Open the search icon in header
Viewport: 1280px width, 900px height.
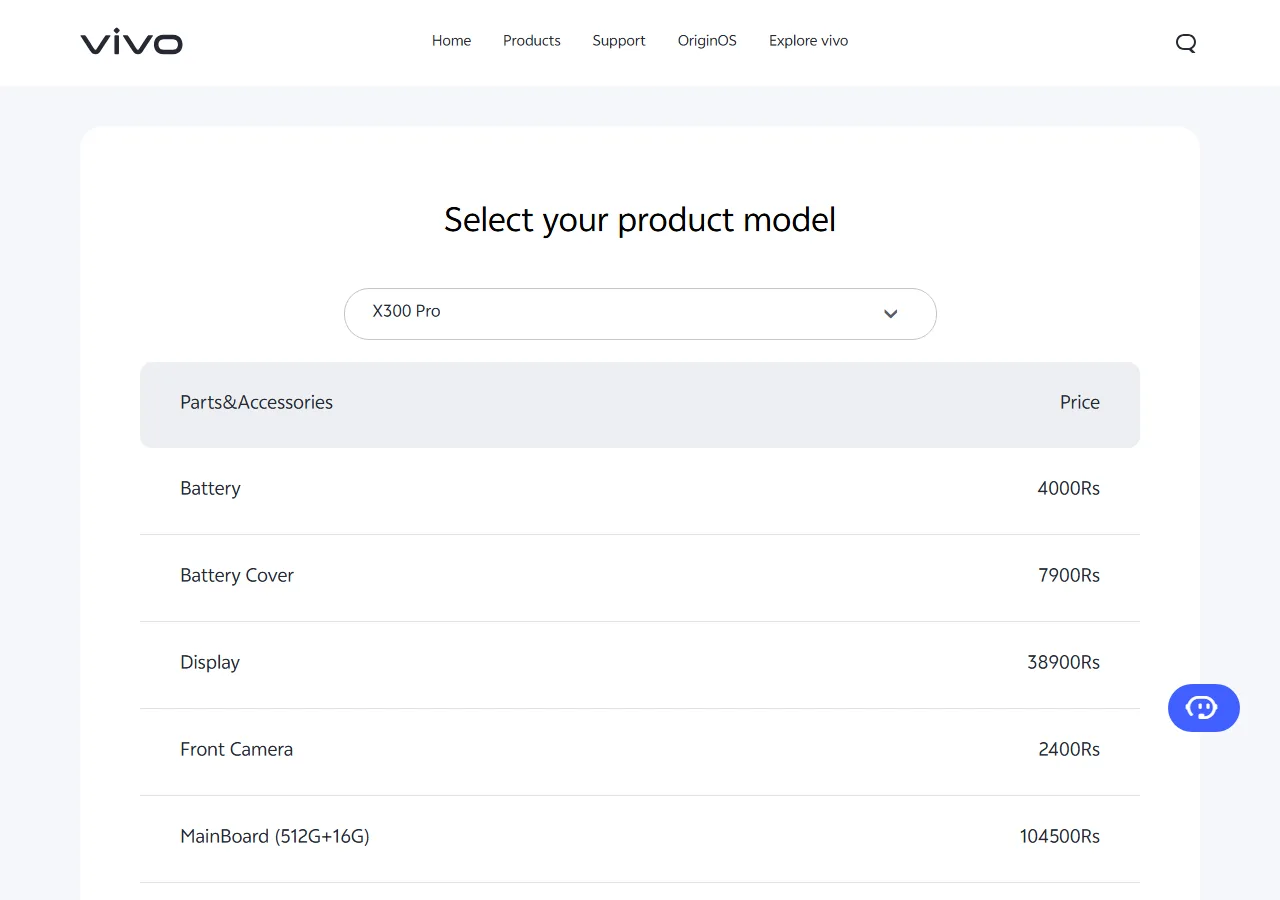point(1186,42)
